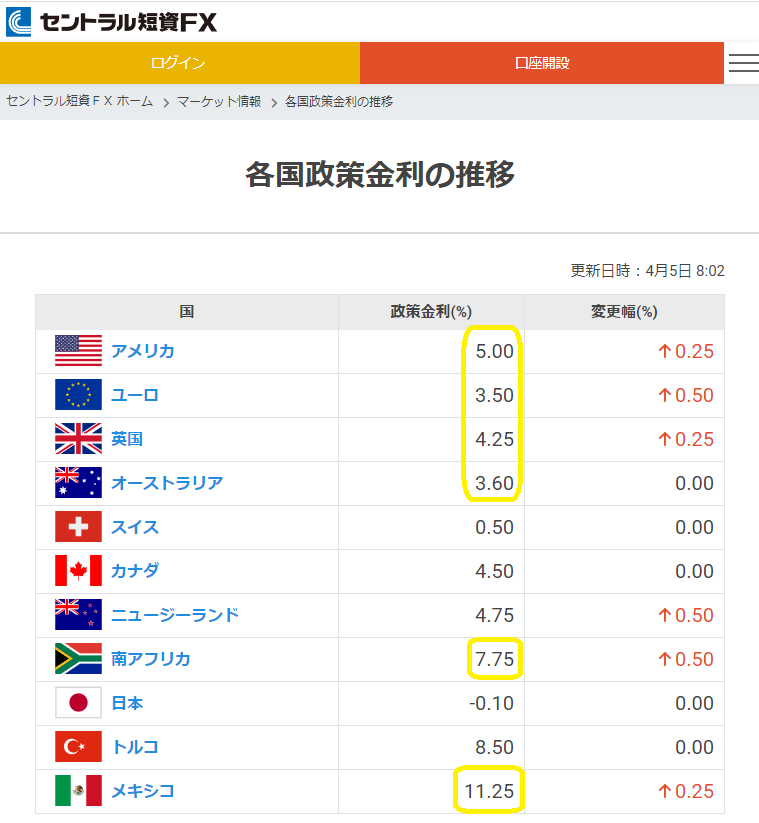Open マーケット情報 breadcrumb link
Image resolution: width=759 pixels, height=823 pixels.
click(219, 101)
